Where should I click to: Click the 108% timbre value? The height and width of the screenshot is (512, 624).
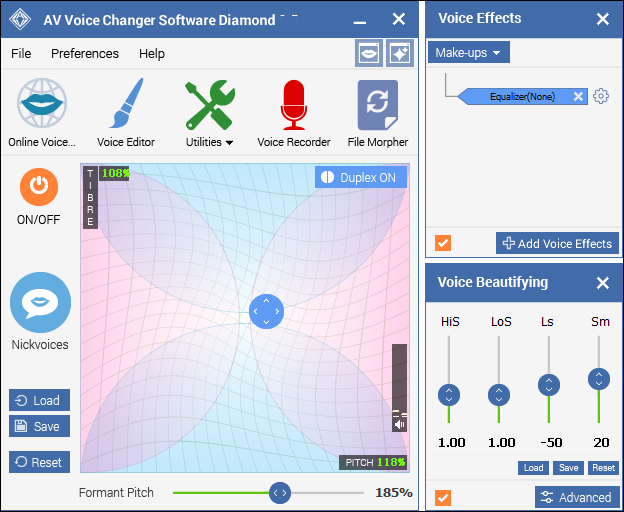pos(115,173)
